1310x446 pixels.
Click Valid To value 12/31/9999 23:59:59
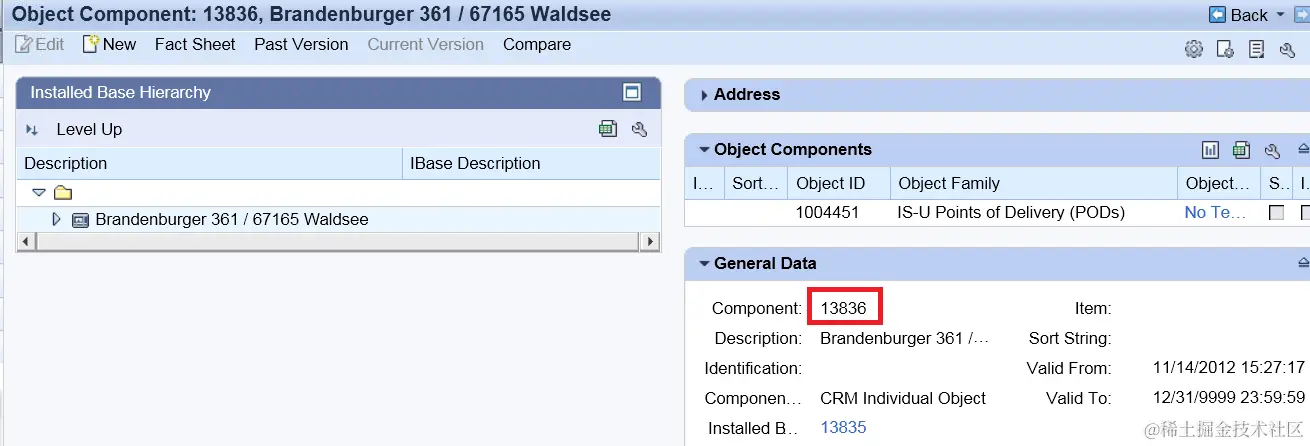click(1229, 398)
